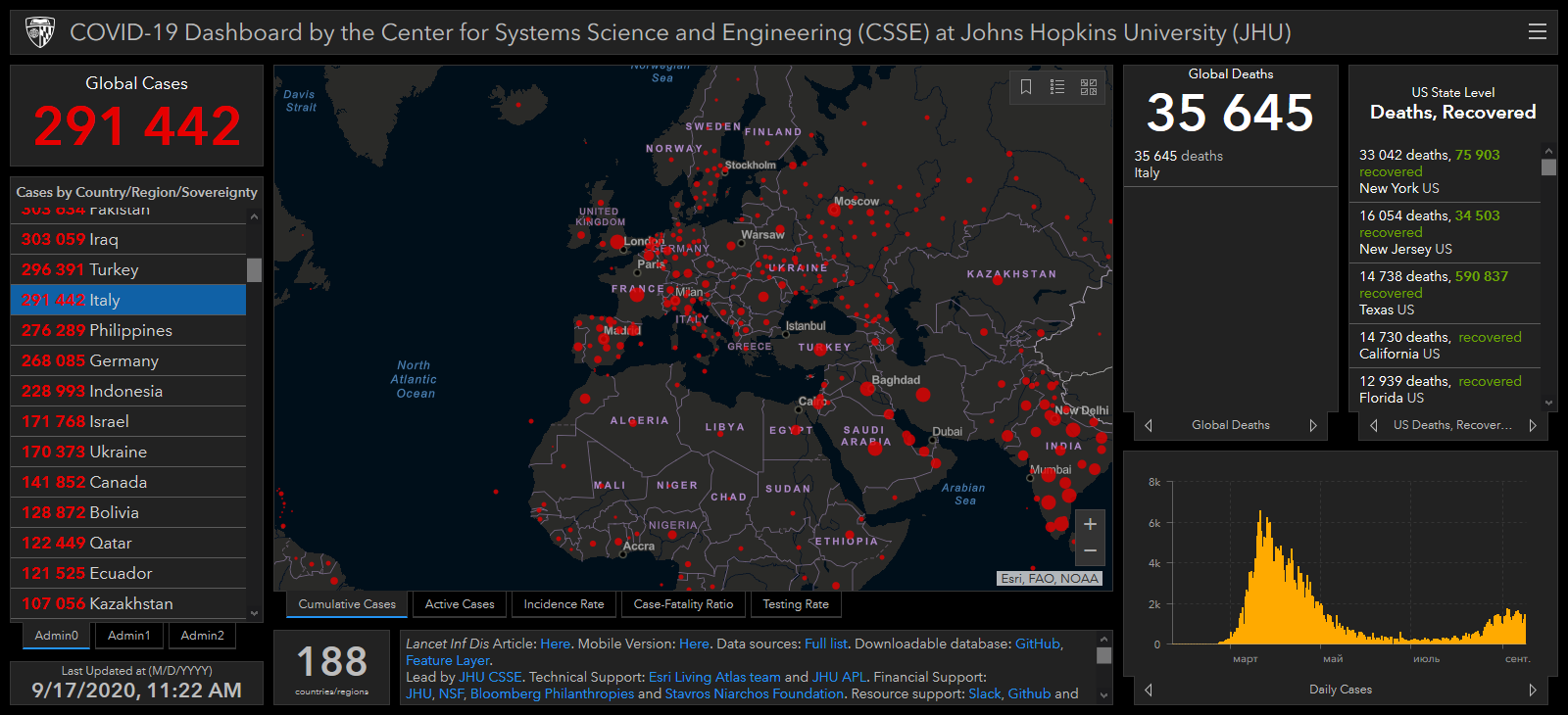Click the Florida US deaths entry
Screen dimensions: 1568x715
tap(1445, 389)
